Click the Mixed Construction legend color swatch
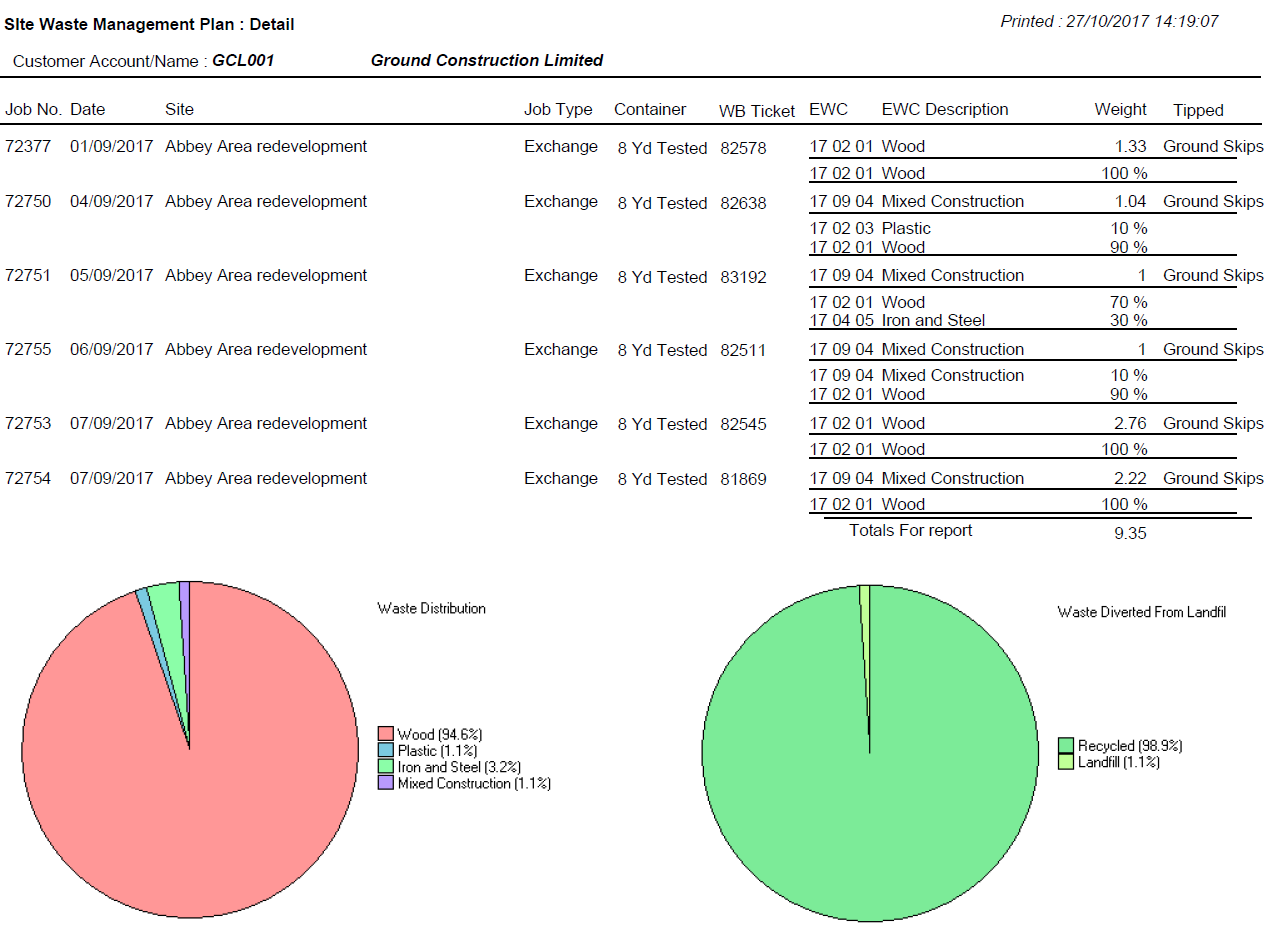 coord(385,784)
